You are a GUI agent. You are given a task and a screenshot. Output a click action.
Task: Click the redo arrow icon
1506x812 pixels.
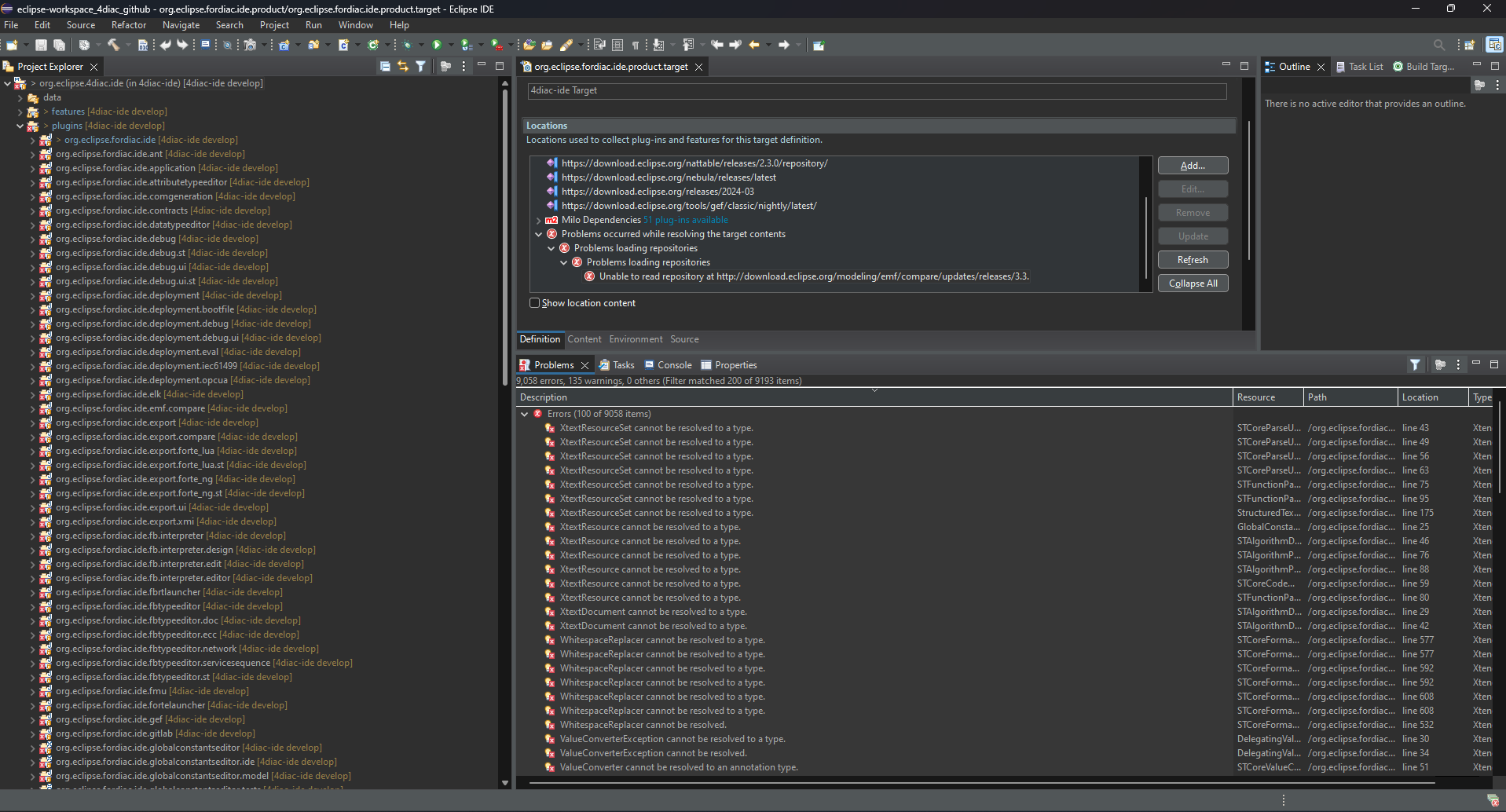tap(182, 45)
